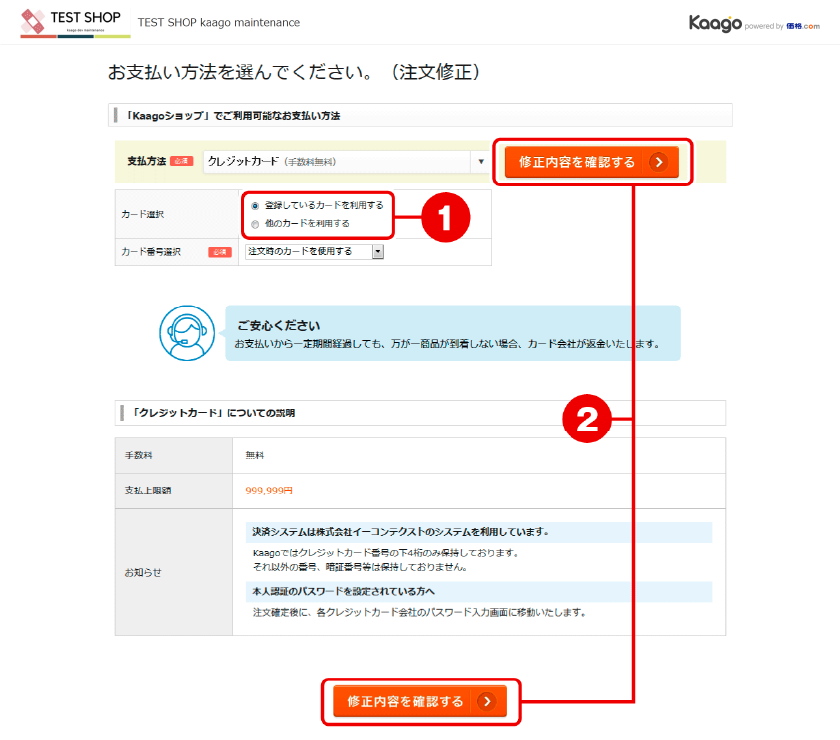Click the 支払上限額 row label

pos(148,490)
